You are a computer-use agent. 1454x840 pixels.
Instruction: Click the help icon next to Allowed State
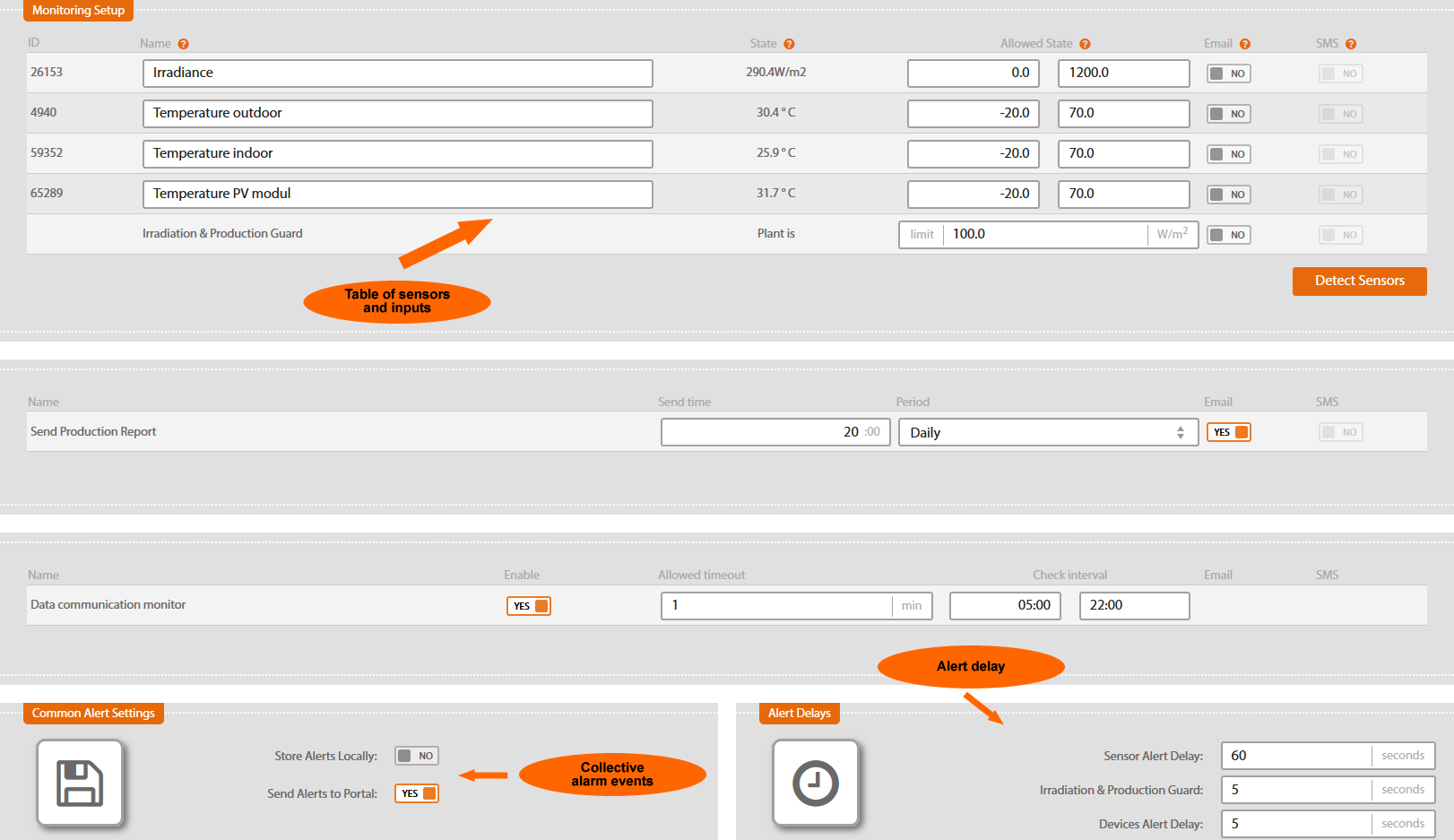point(1085,44)
